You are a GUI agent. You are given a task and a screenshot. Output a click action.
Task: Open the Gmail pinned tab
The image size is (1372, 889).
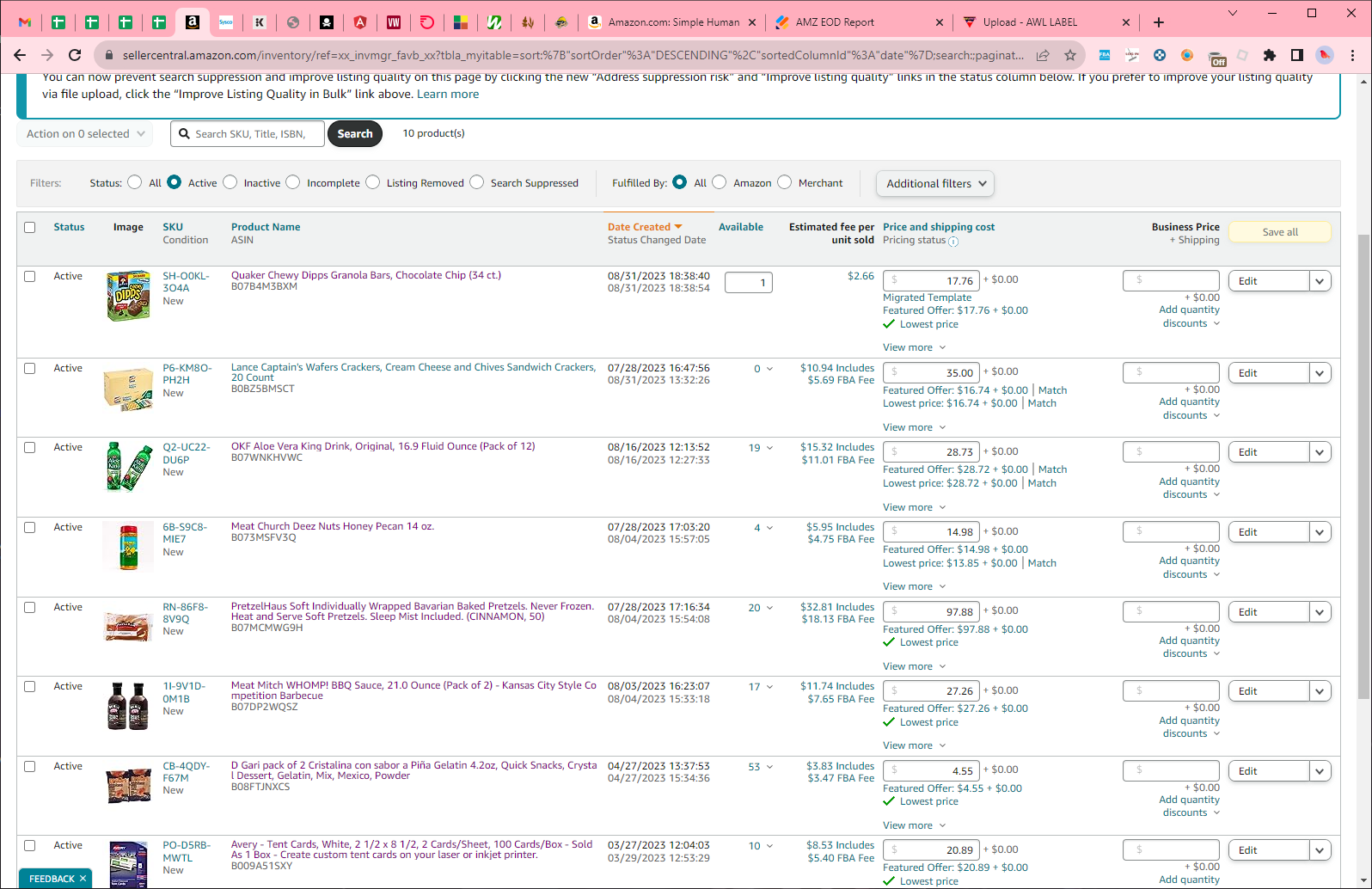coord(25,22)
